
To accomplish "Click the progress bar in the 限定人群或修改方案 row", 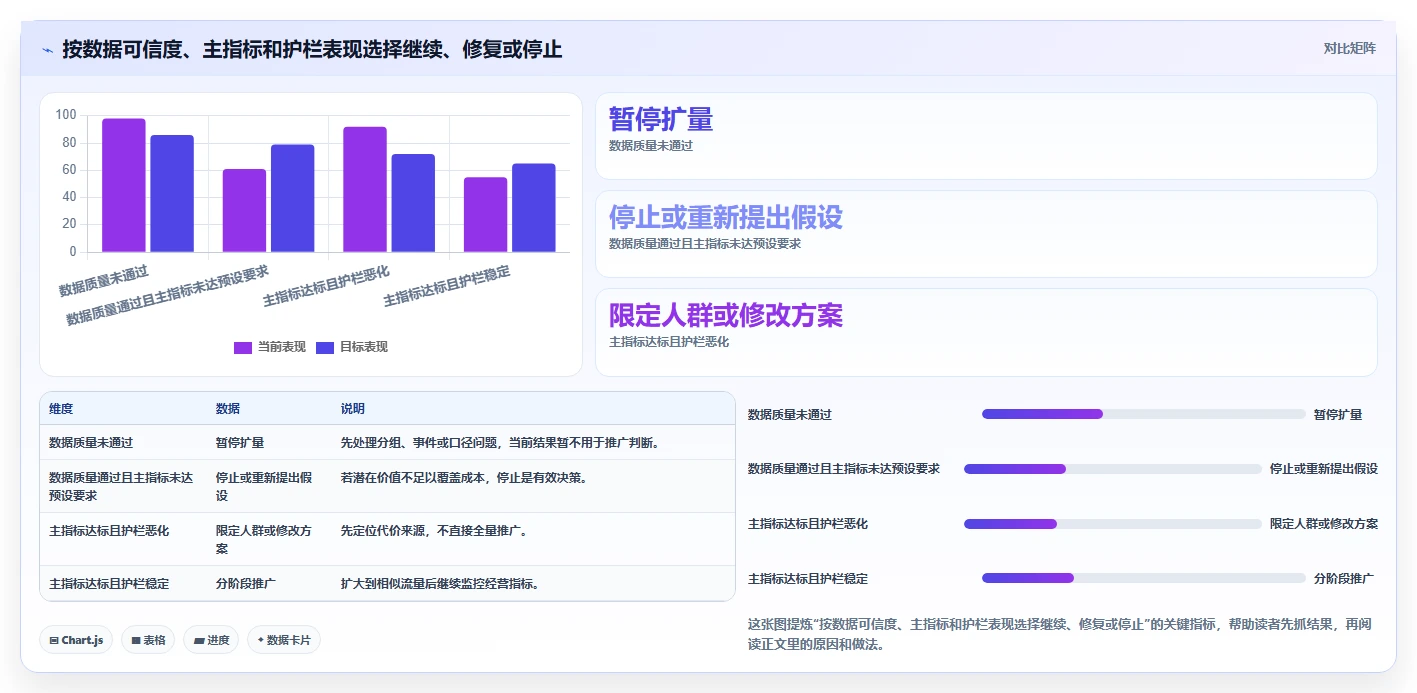I will click(1113, 523).
